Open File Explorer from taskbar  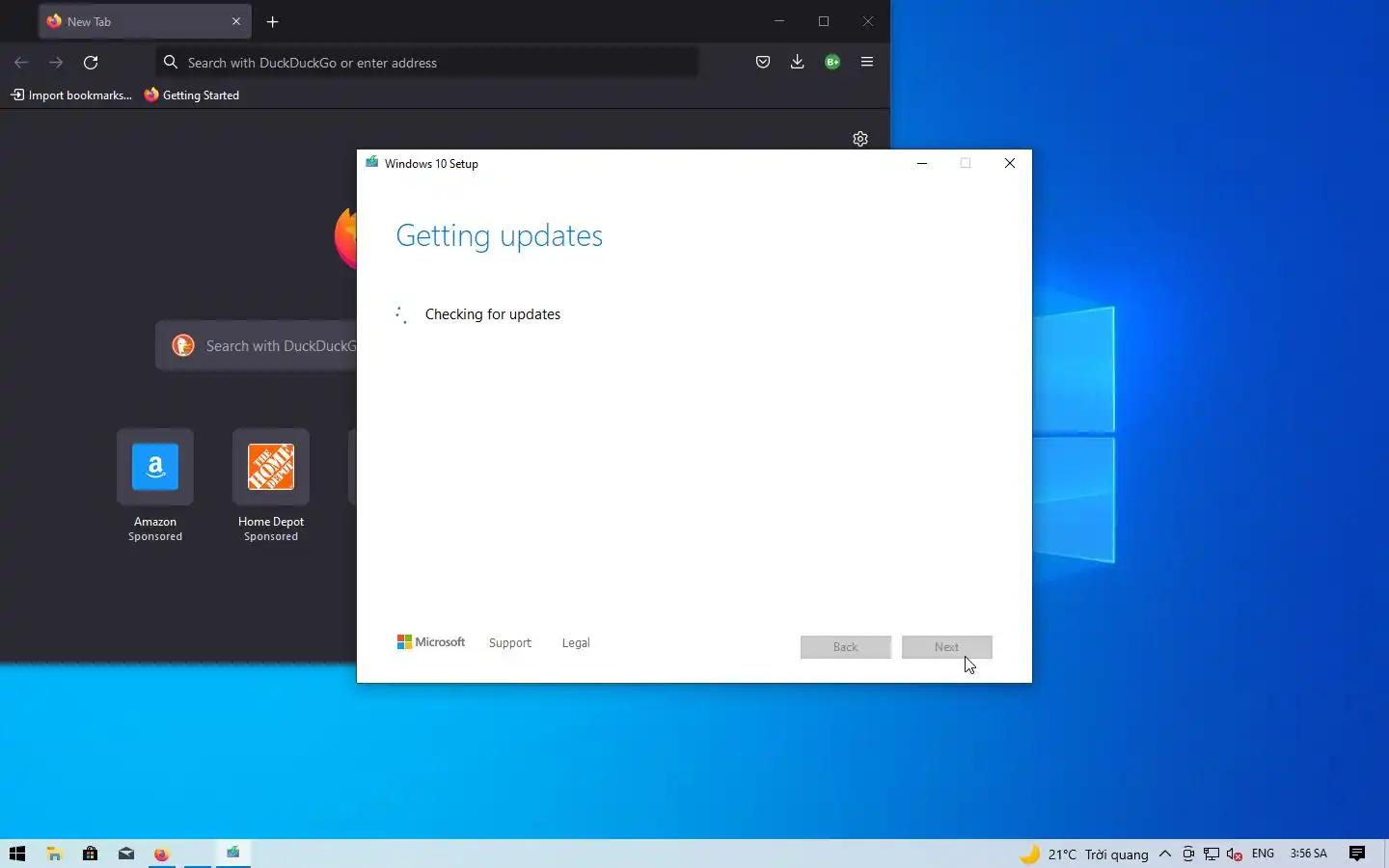coord(54,854)
